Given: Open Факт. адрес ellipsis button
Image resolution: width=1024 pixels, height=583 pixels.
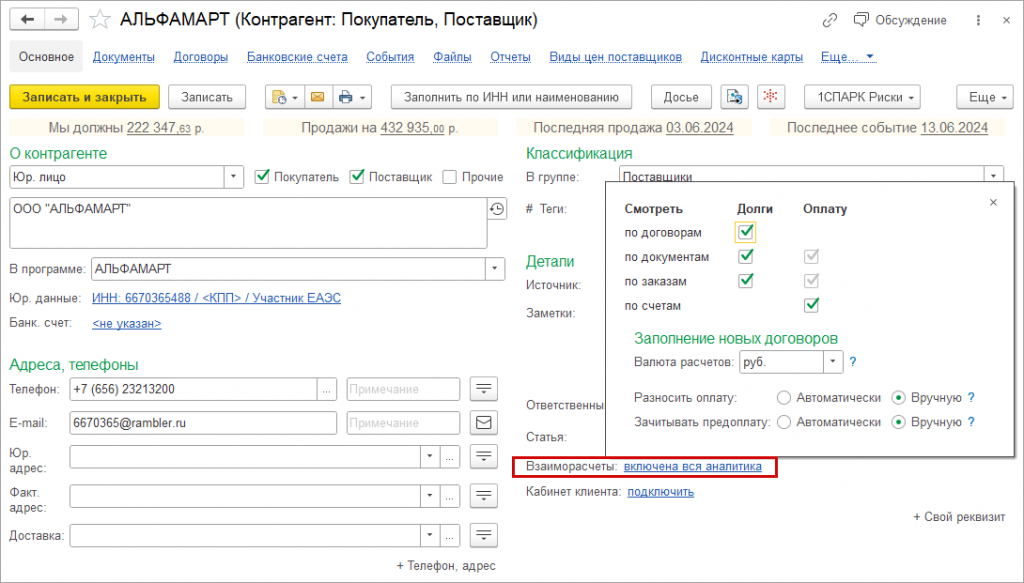Looking at the screenshot, I should (x=449, y=496).
